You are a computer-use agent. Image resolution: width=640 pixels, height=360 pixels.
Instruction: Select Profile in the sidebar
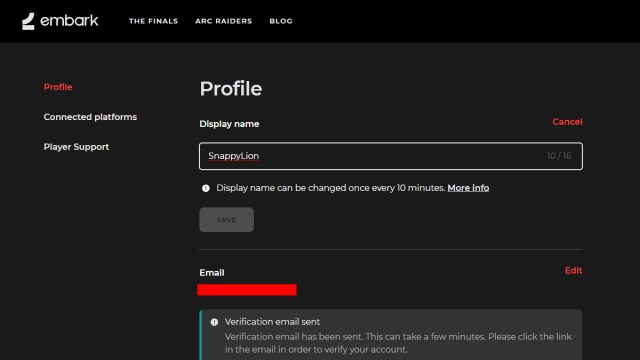click(58, 87)
